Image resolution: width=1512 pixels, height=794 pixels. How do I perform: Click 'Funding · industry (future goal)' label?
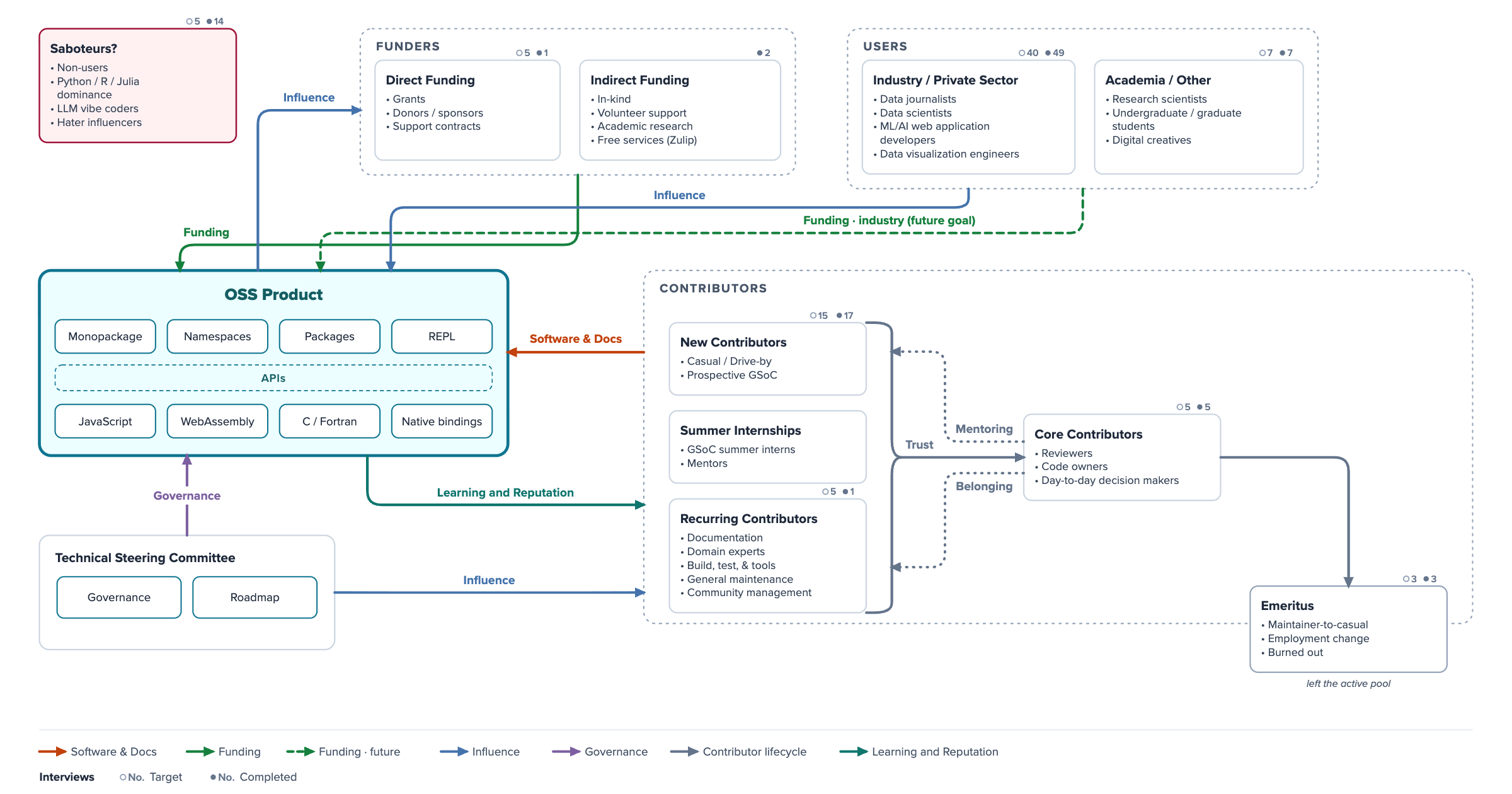(889, 221)
